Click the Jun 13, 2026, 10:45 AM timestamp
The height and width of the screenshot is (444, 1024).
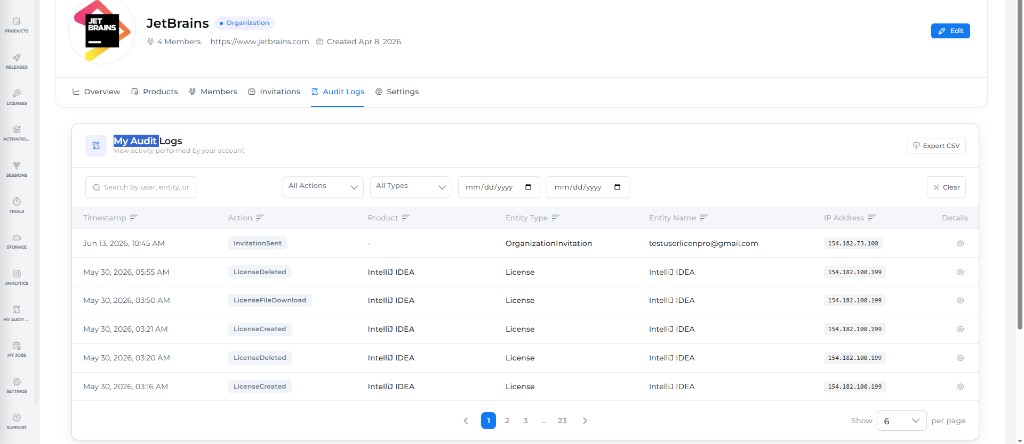(123, 243)
